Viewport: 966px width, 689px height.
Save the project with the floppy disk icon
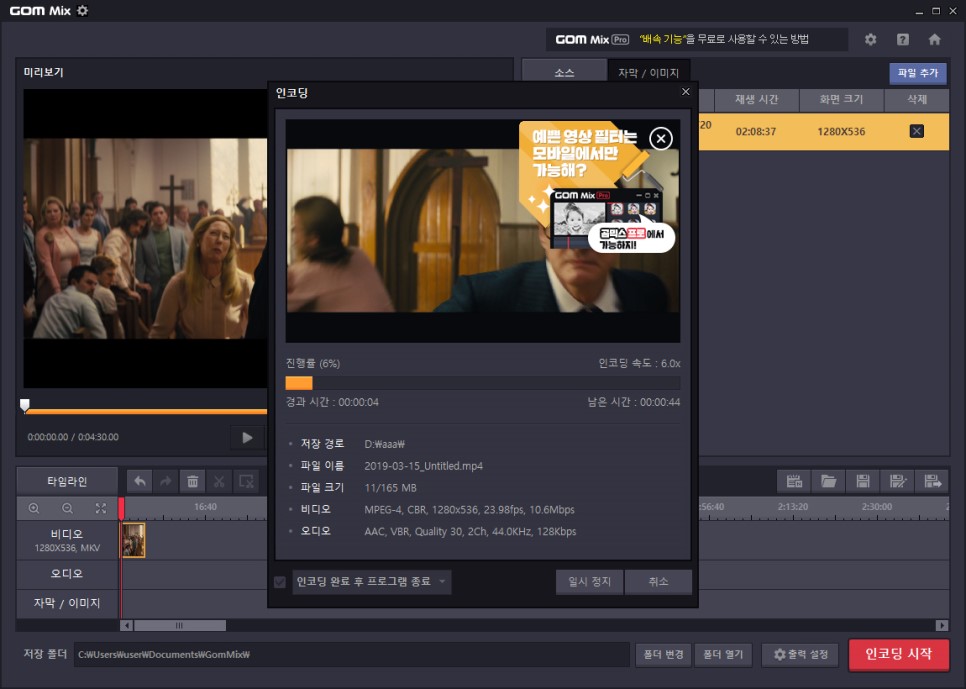(863, 481)
